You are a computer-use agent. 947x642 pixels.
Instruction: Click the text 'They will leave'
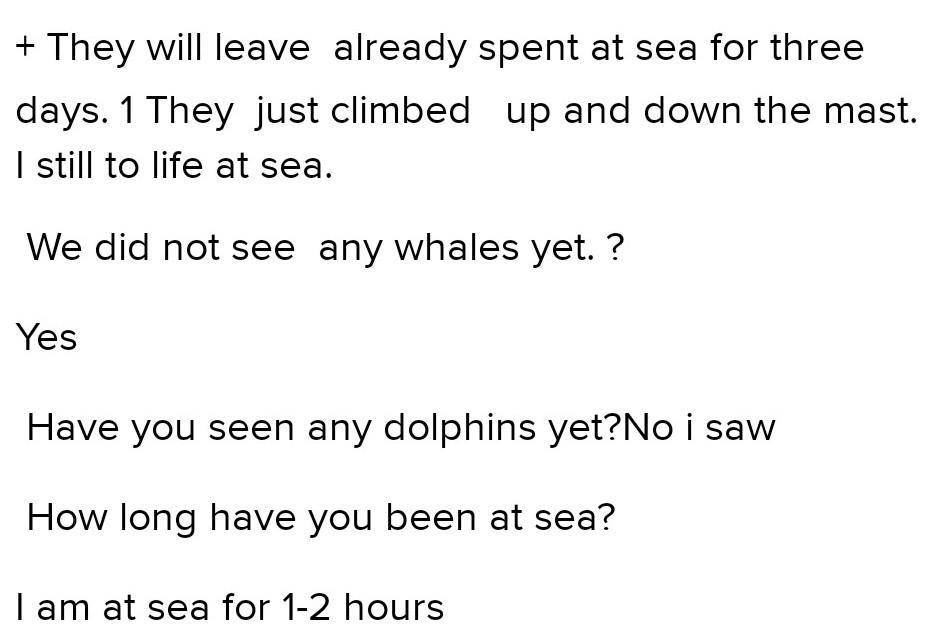pyautogui.click(x=178, y=48)
